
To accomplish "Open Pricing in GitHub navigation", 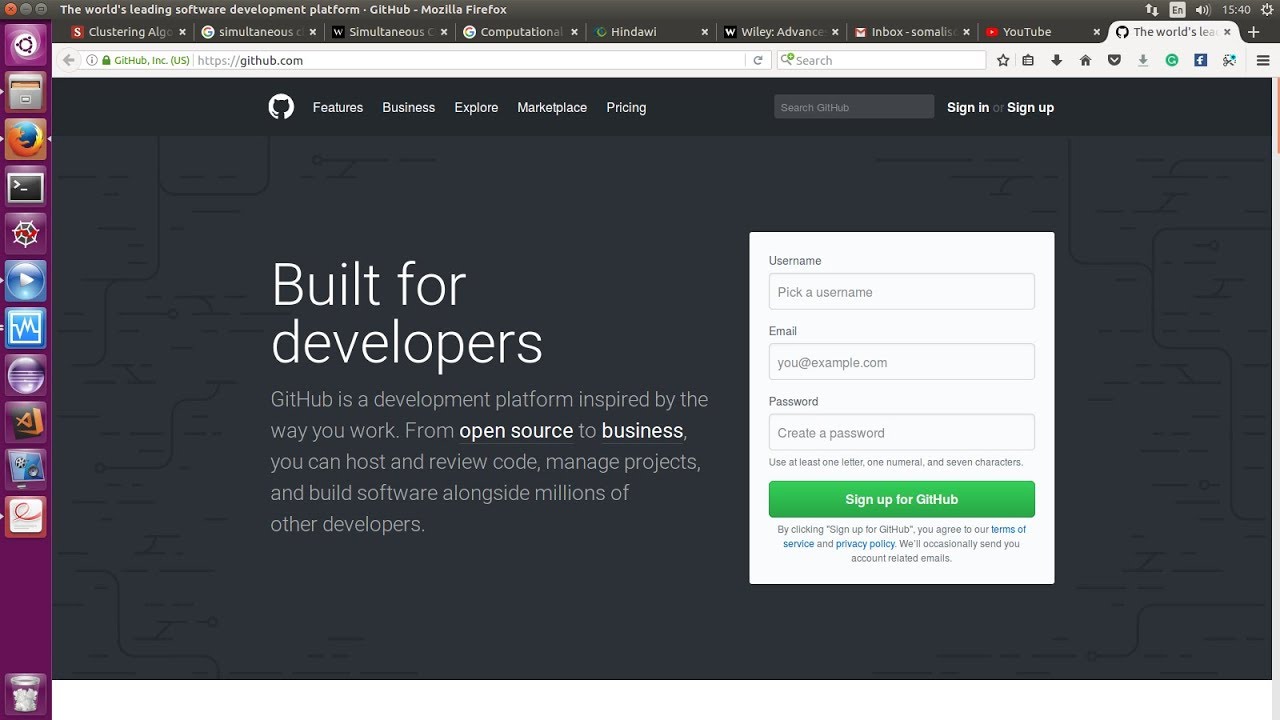I will tap(626, 107).
